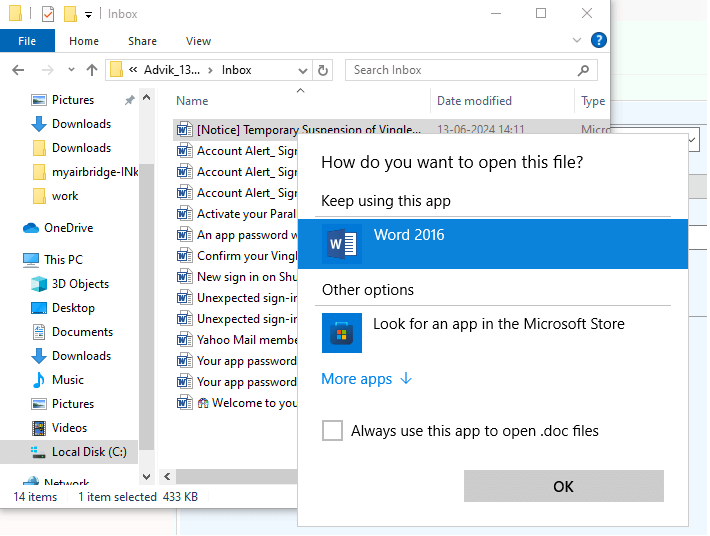Open the myairbridge-INk folder in sidebar
This screenshot has width=710, height=536.
pos(86,172)
